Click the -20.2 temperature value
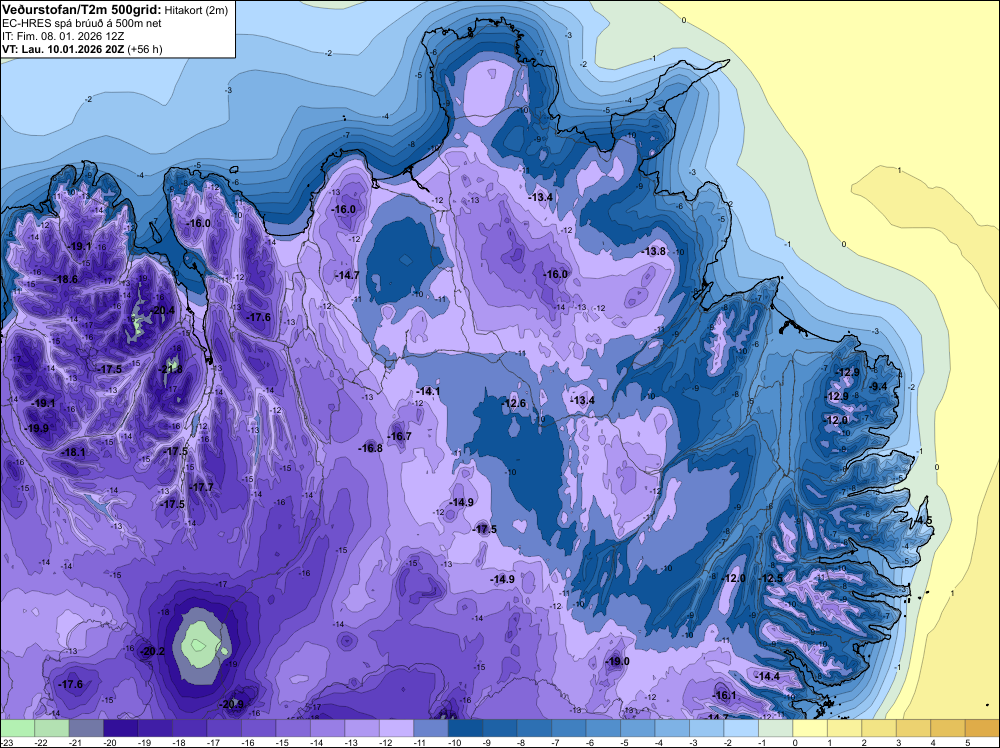This screenshot has height=748, width=1000. [x=153, y=651]
